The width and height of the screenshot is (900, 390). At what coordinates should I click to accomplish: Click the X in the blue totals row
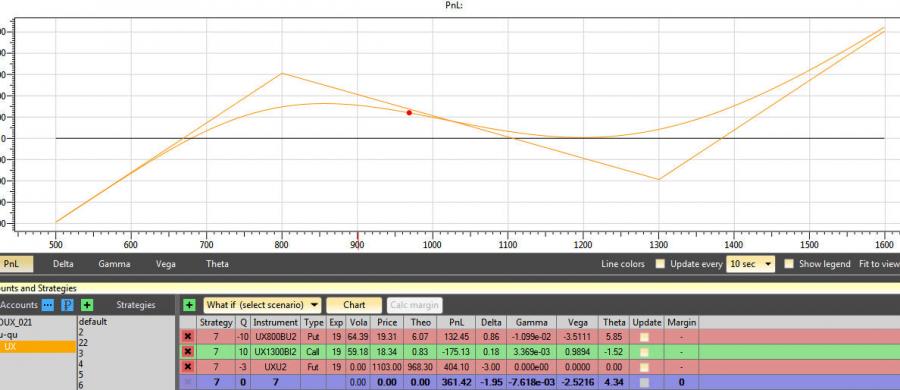[188, 382]
